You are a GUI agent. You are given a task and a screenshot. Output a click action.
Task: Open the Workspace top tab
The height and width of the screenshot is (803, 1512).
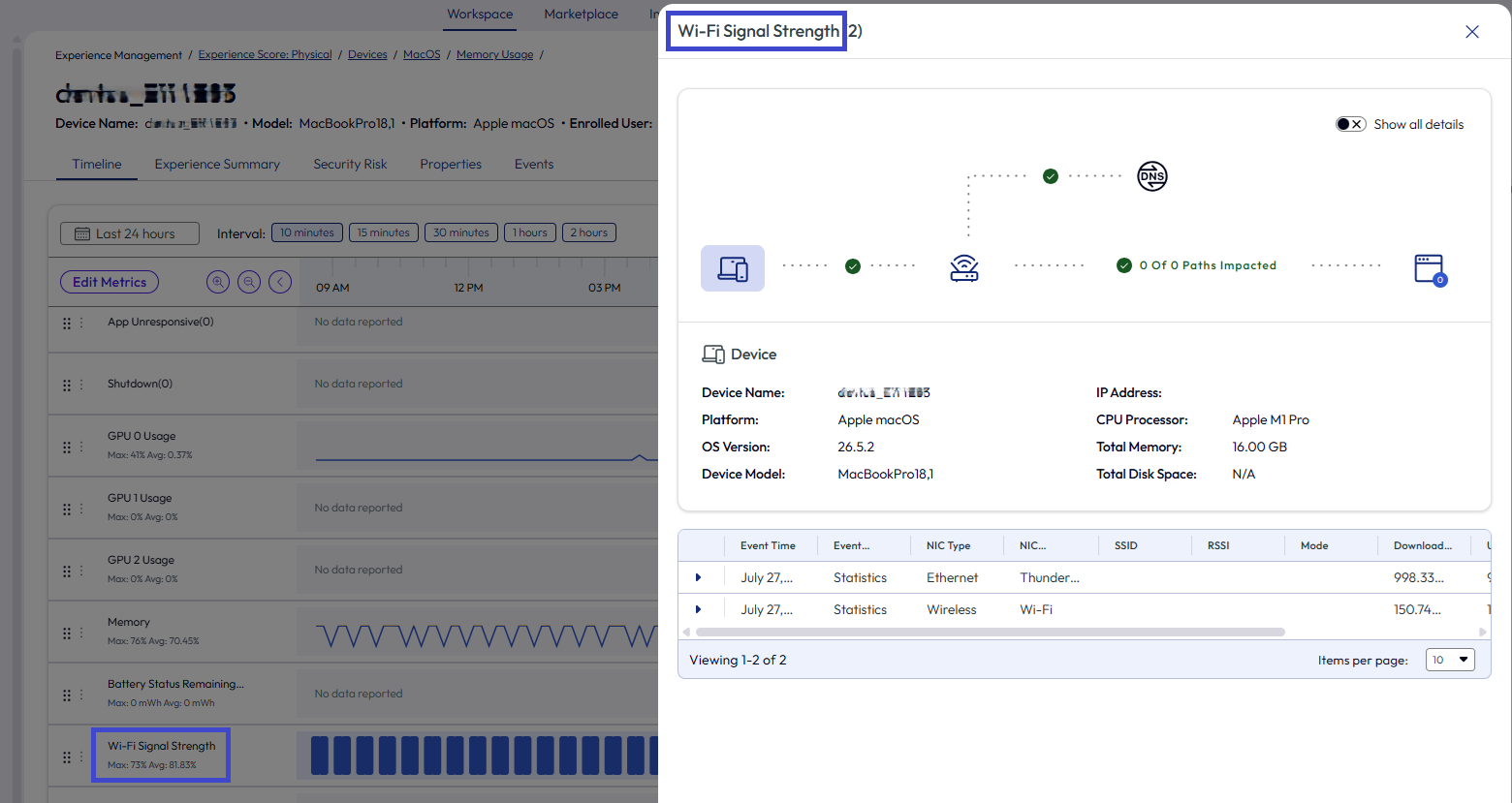[x=480, y=14]
